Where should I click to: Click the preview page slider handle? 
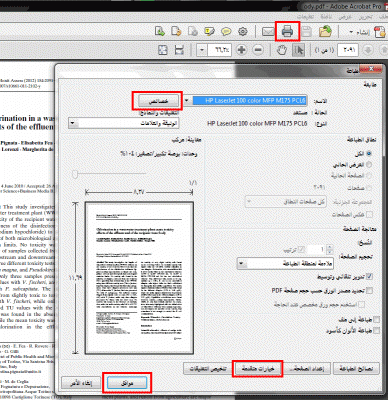pyautogui.click(x=75, y=174)
